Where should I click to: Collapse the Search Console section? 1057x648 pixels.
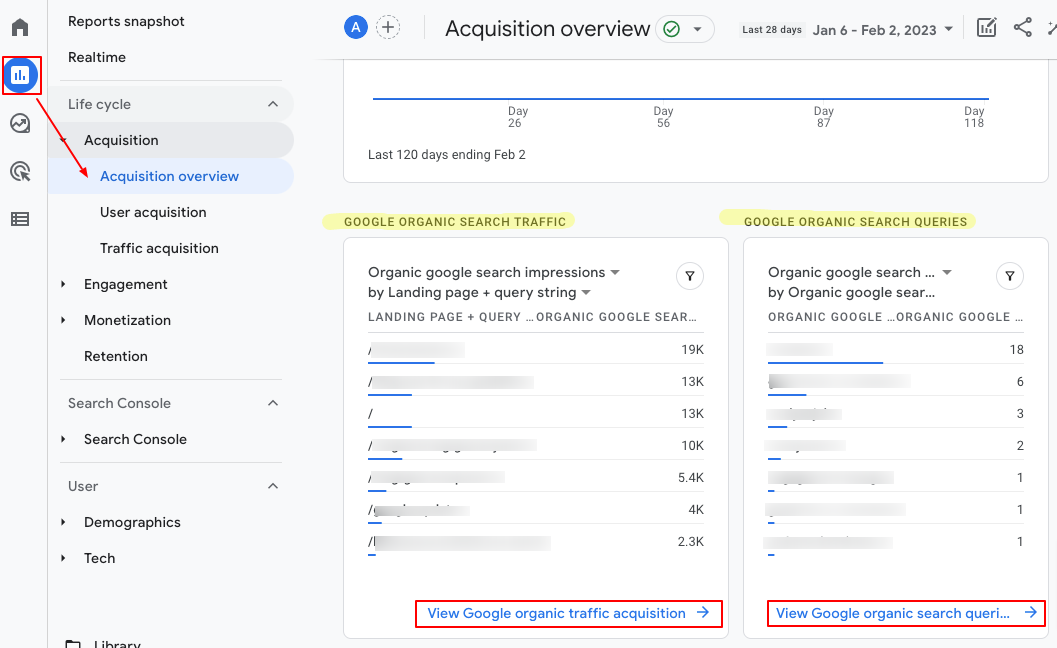(x=272, y=403)
